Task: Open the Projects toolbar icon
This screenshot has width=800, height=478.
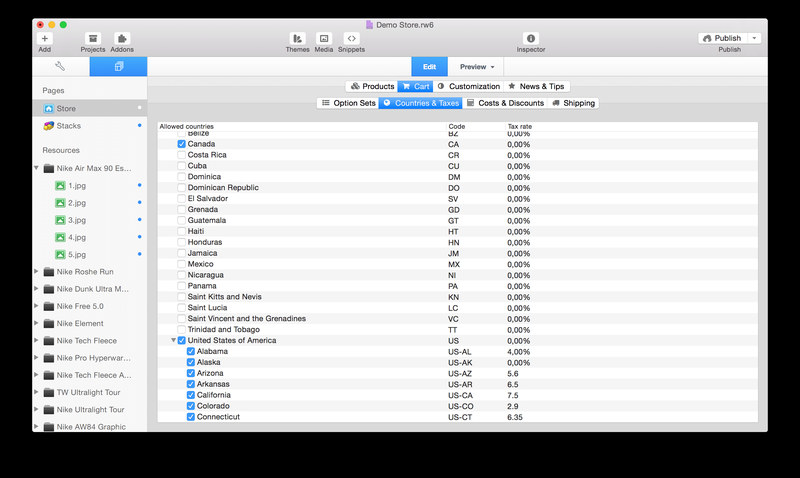Action: pos(93,38)
